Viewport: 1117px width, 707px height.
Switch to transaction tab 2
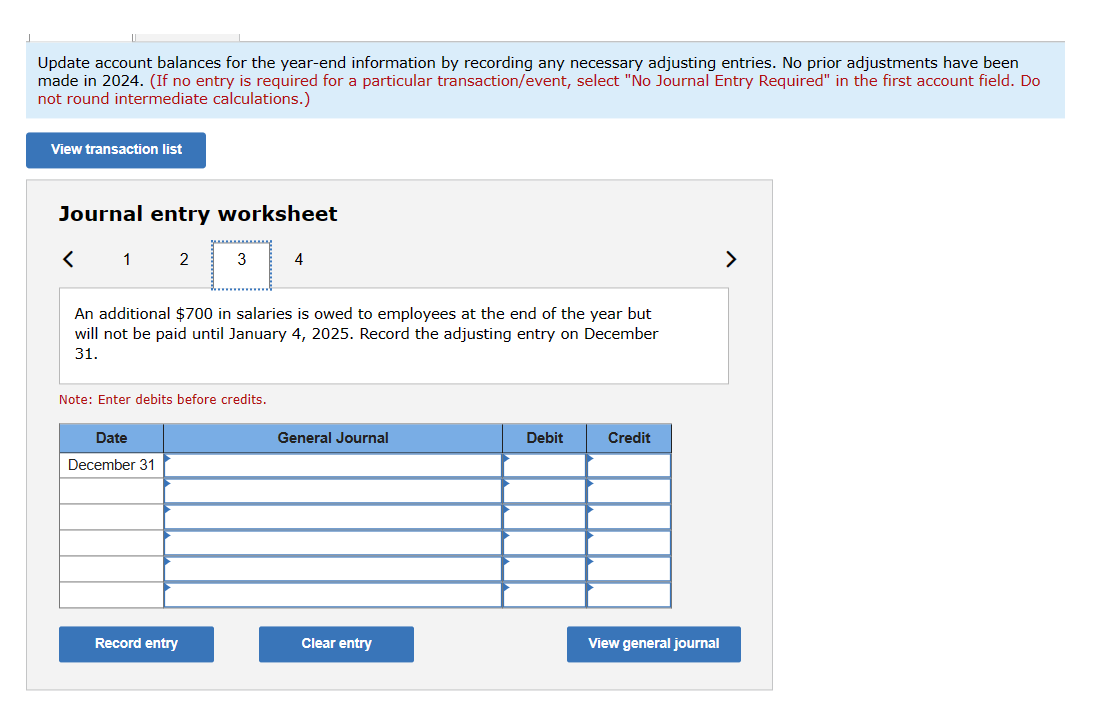pos(184,259)
